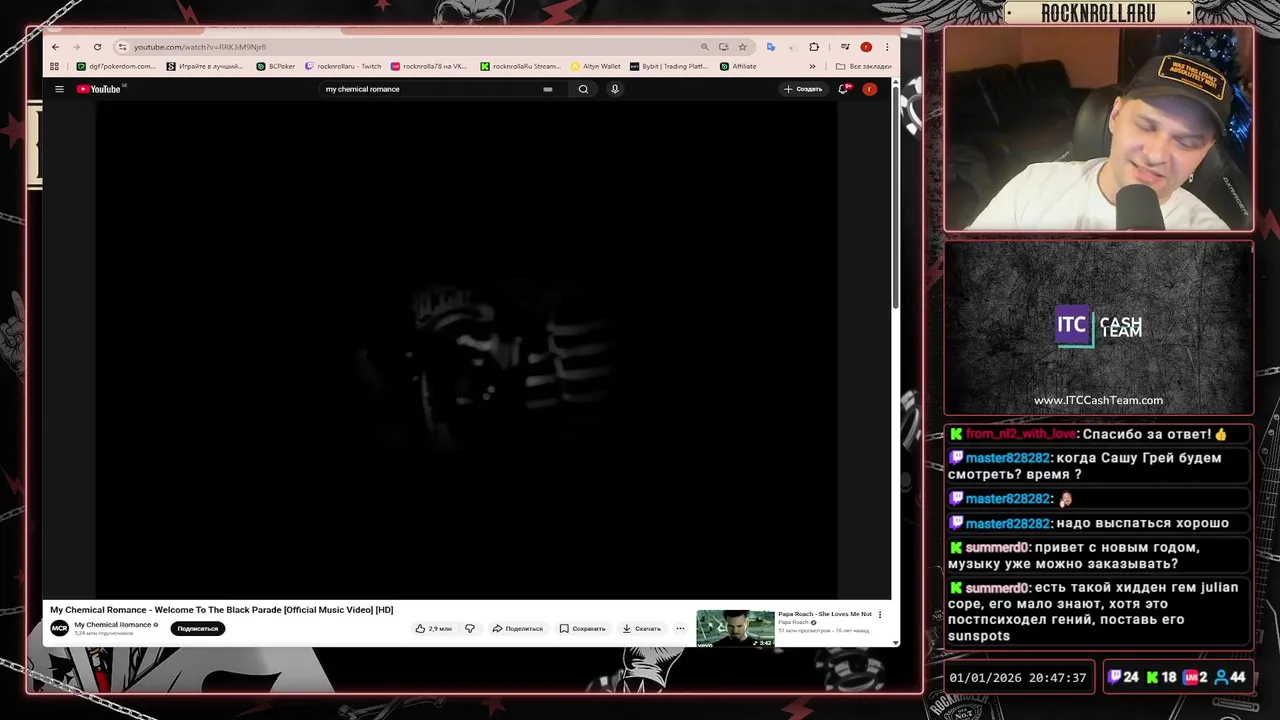Click the Twitch viewer count 24
This screenshot has width=1280, height=720.
pos(1124,677)
